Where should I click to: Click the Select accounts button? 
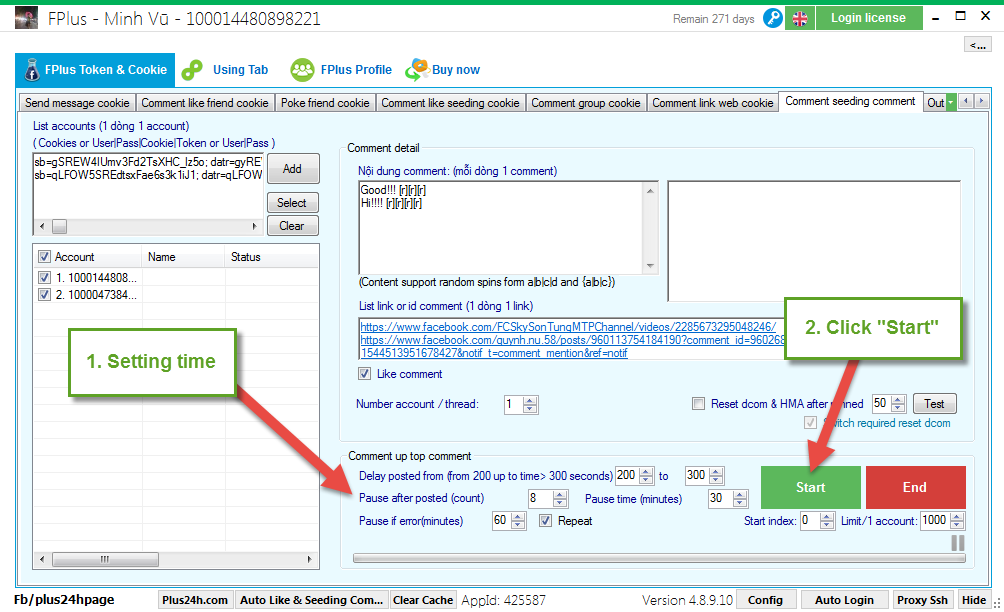point(293,203)
